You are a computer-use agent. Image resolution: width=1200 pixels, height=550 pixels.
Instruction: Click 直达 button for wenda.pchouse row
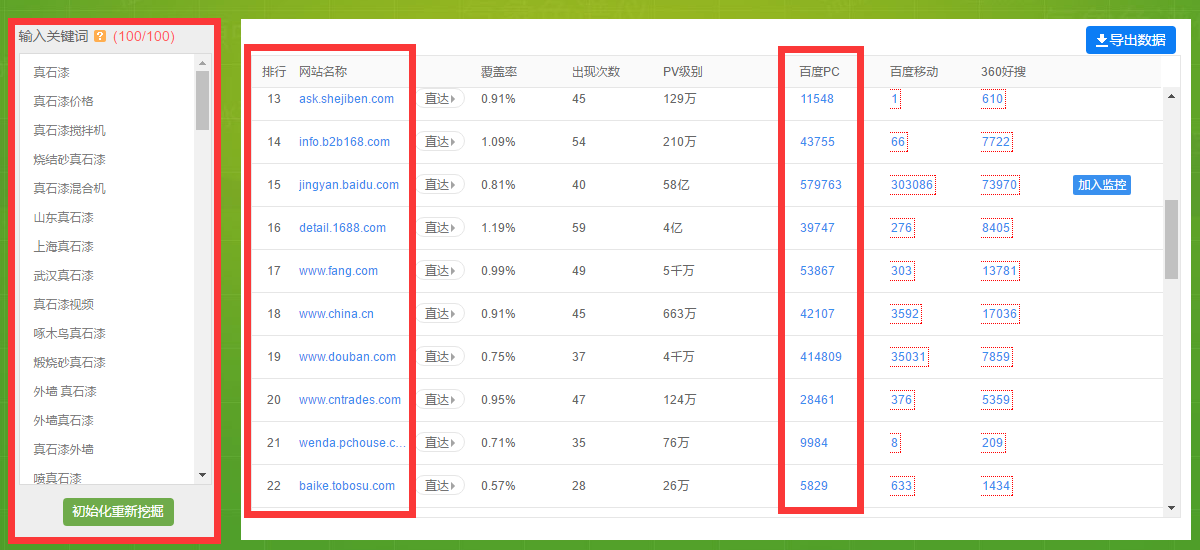[440, 443]
